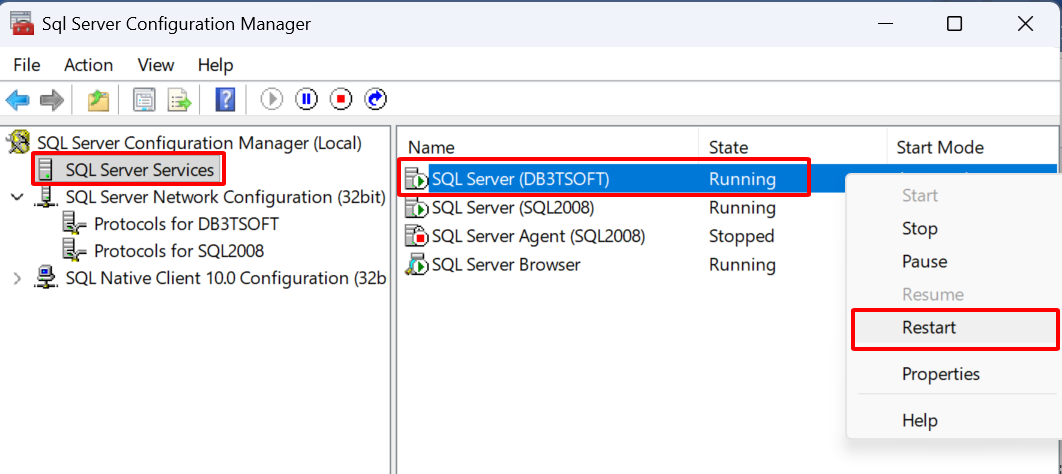Click the Up One Level folder icon

(97, 99)
